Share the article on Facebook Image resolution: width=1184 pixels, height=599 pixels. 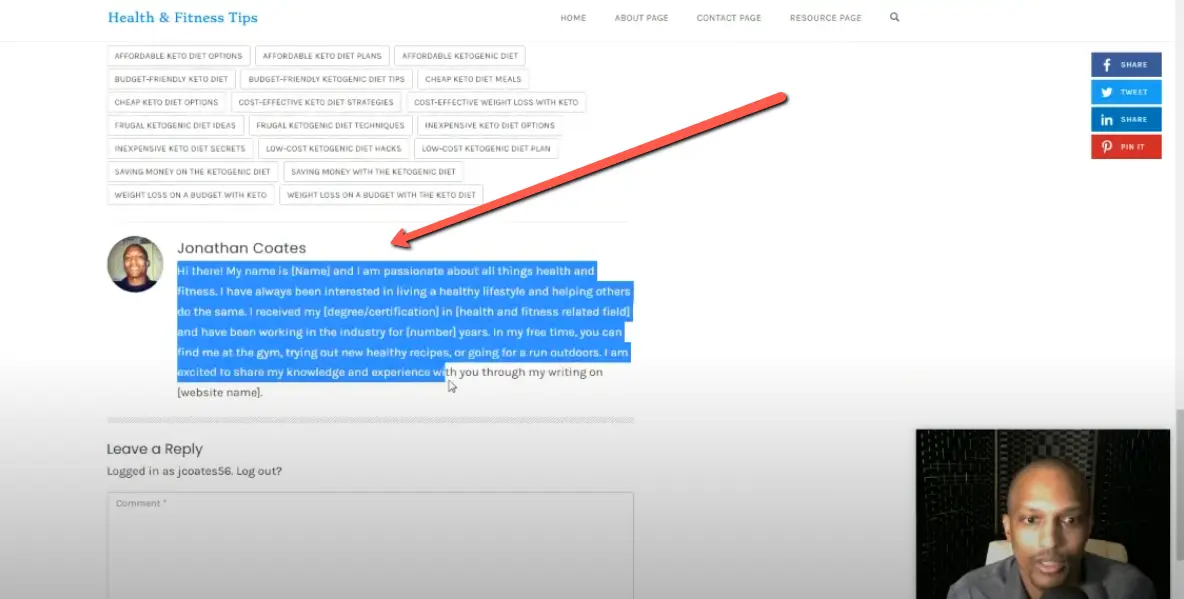(x=1126, y=64)
